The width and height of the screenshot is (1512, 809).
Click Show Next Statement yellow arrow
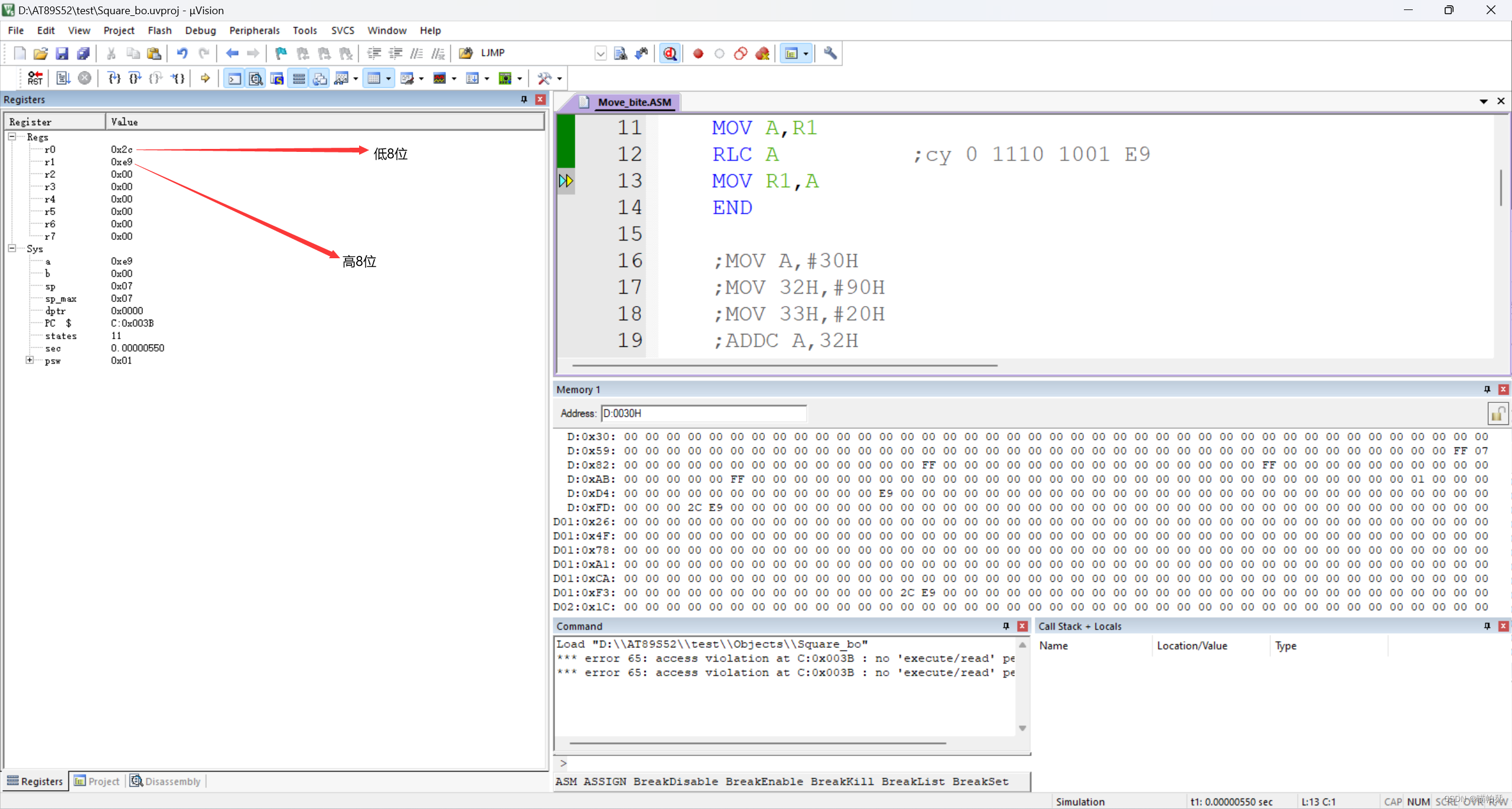205,78
